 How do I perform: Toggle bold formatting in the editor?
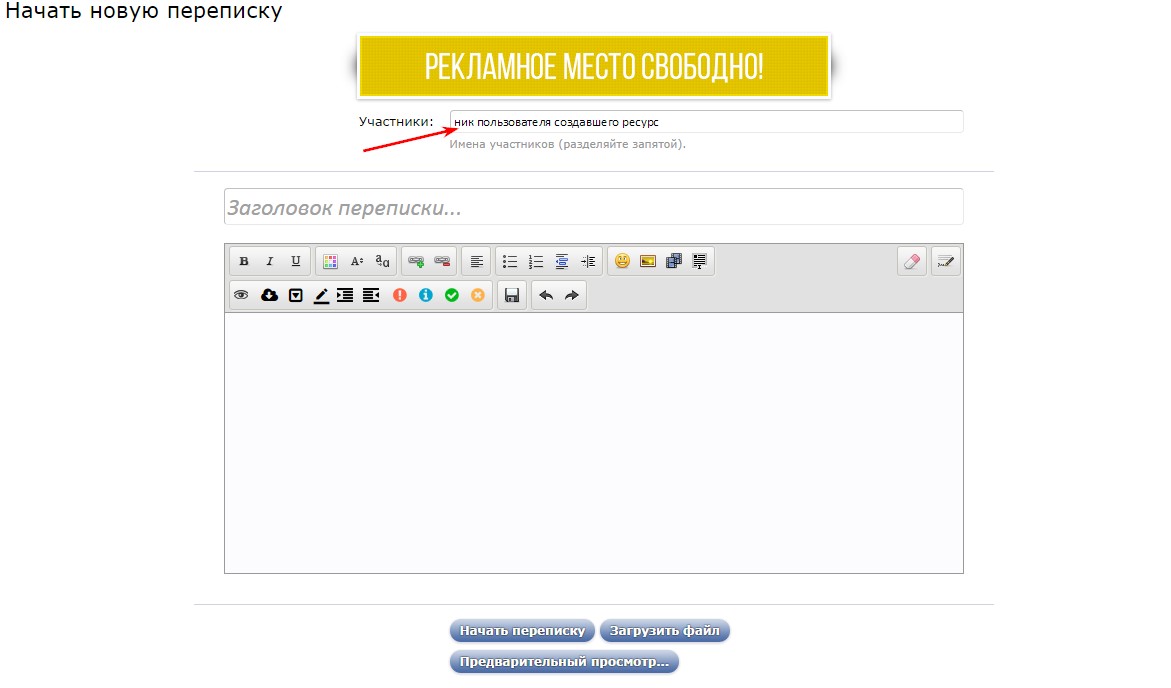point(244,262)
